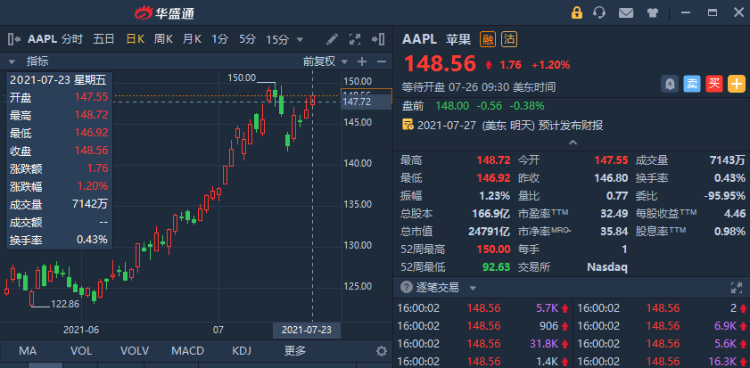Open chart indicator settings gear
This screenshot has height=368, width=750.
tap(381, 351)
